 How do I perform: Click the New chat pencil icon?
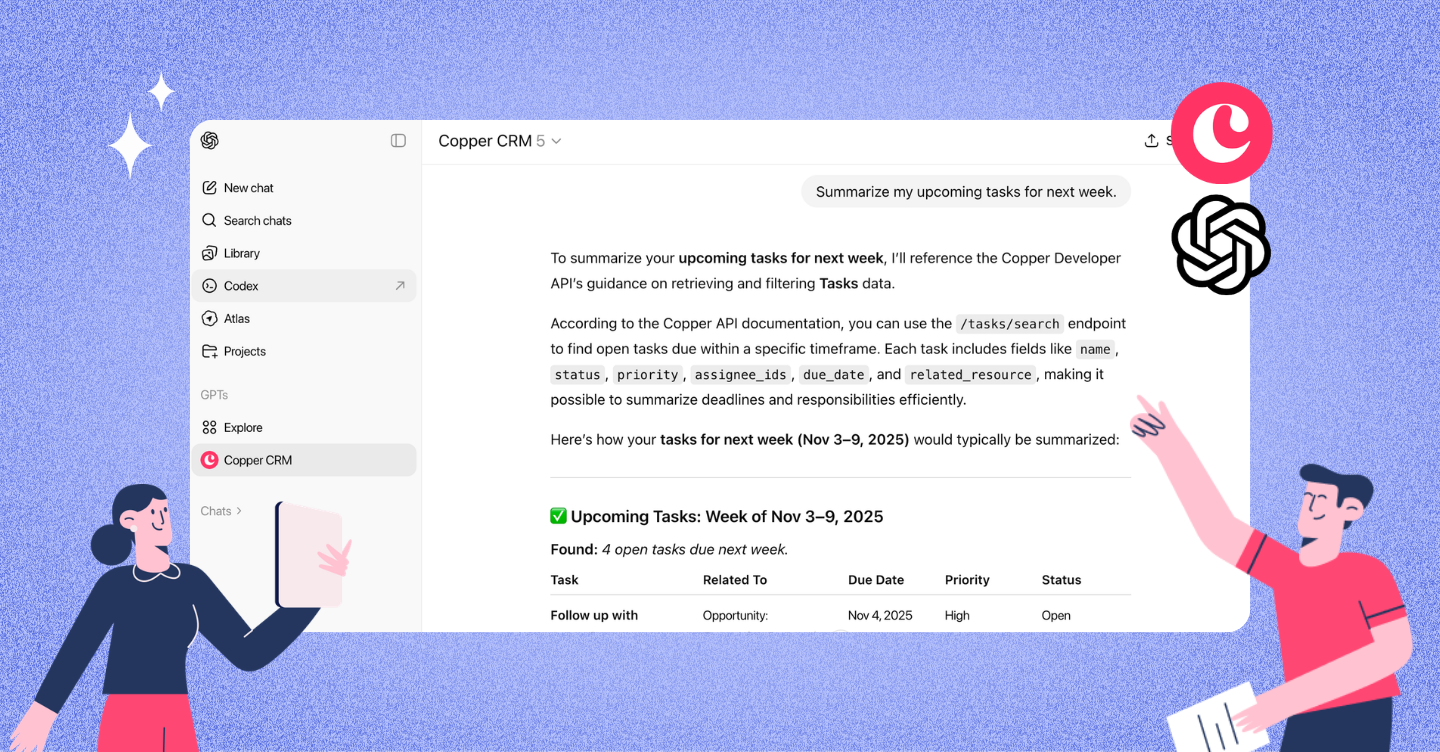[209, 188]
